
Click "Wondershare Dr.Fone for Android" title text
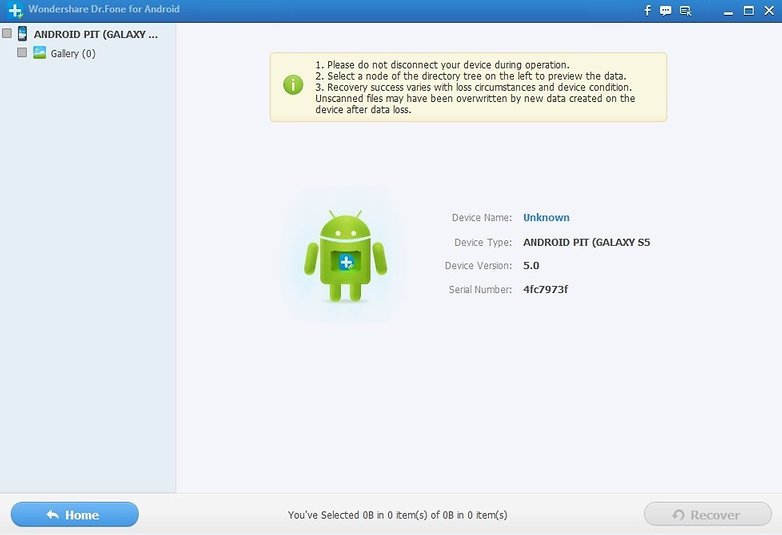(x=104, y=9)
